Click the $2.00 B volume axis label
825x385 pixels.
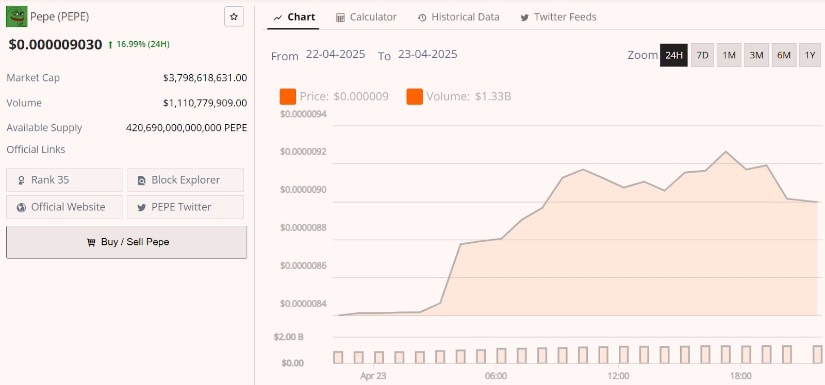coord(288,337)
